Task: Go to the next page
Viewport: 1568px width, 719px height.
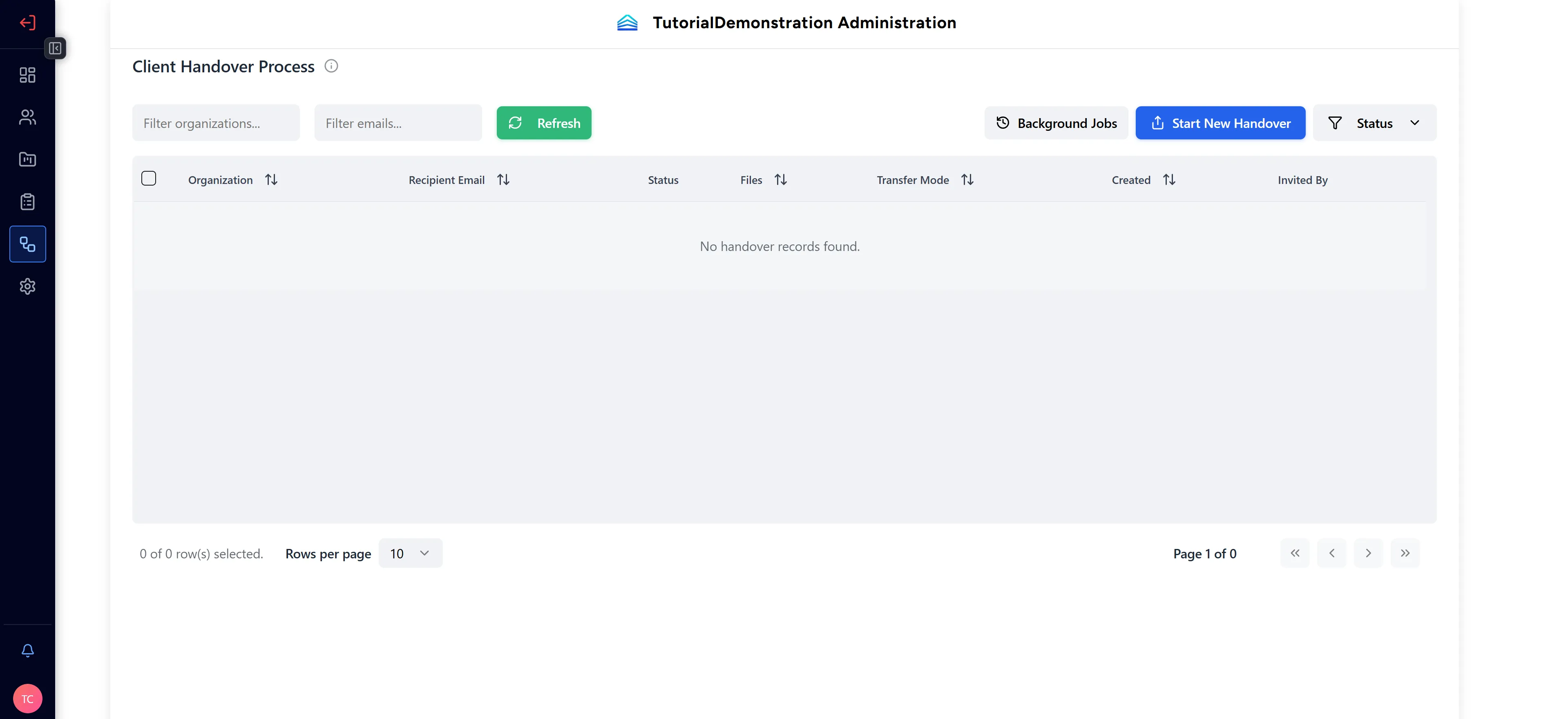Action: point(1368,553)
